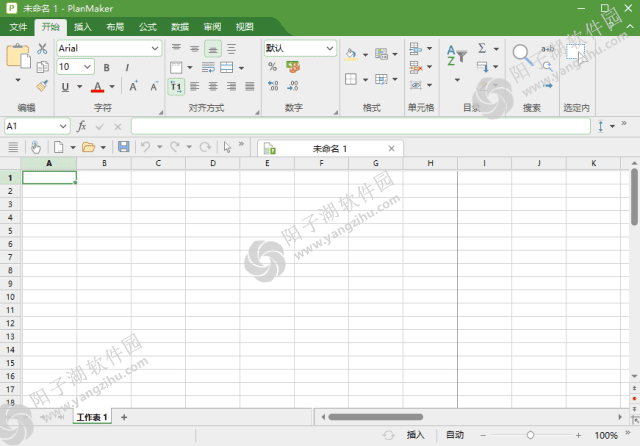Click the Delete cells icon
Image resolution: width=640 pixels, height=446 pixels.
point(416,67)
